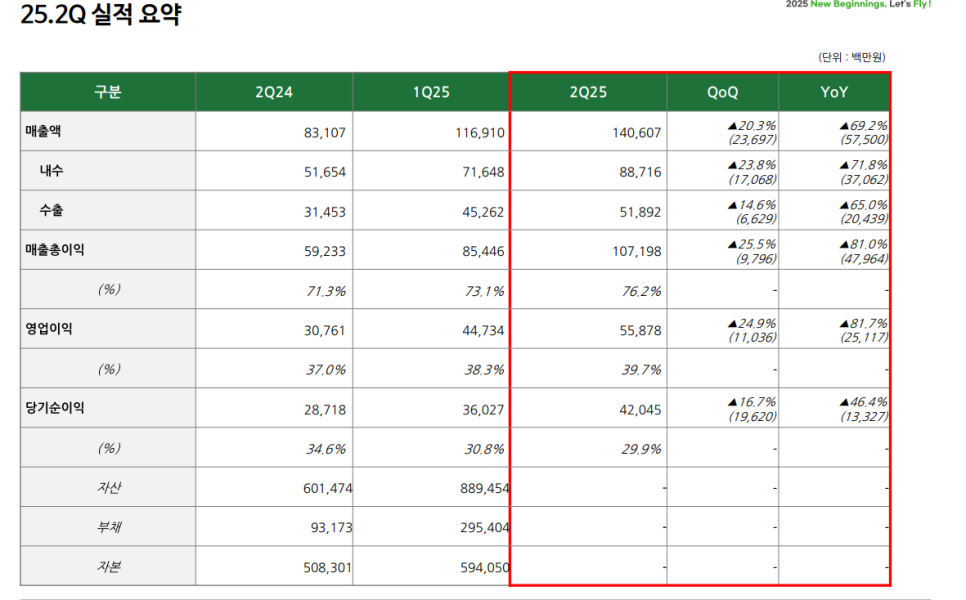Select the '구분' column header
The height and width of the screenshot is (600, 966).
click(x=108, y=92)
